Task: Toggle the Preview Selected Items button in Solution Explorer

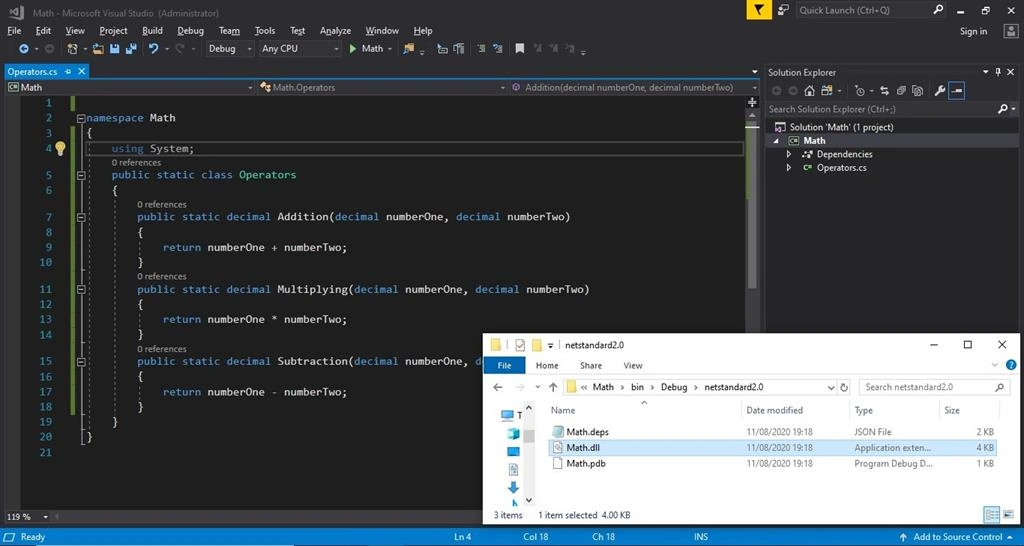Action: pyautogui.click(x=957, y=91)
